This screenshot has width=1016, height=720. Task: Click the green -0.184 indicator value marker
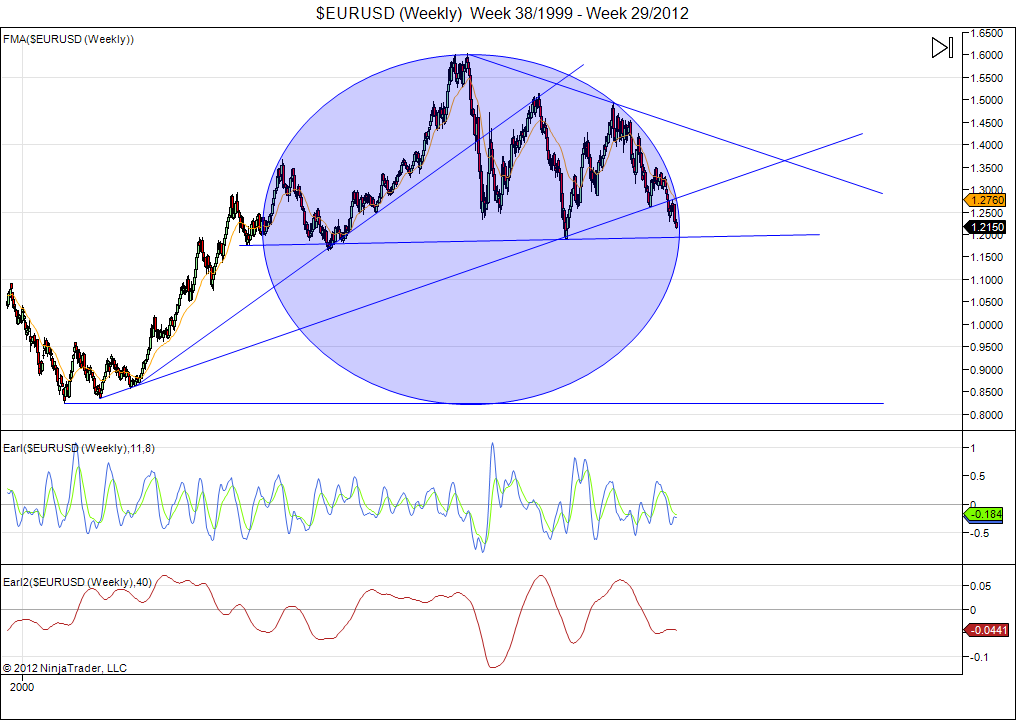point(987,515)
